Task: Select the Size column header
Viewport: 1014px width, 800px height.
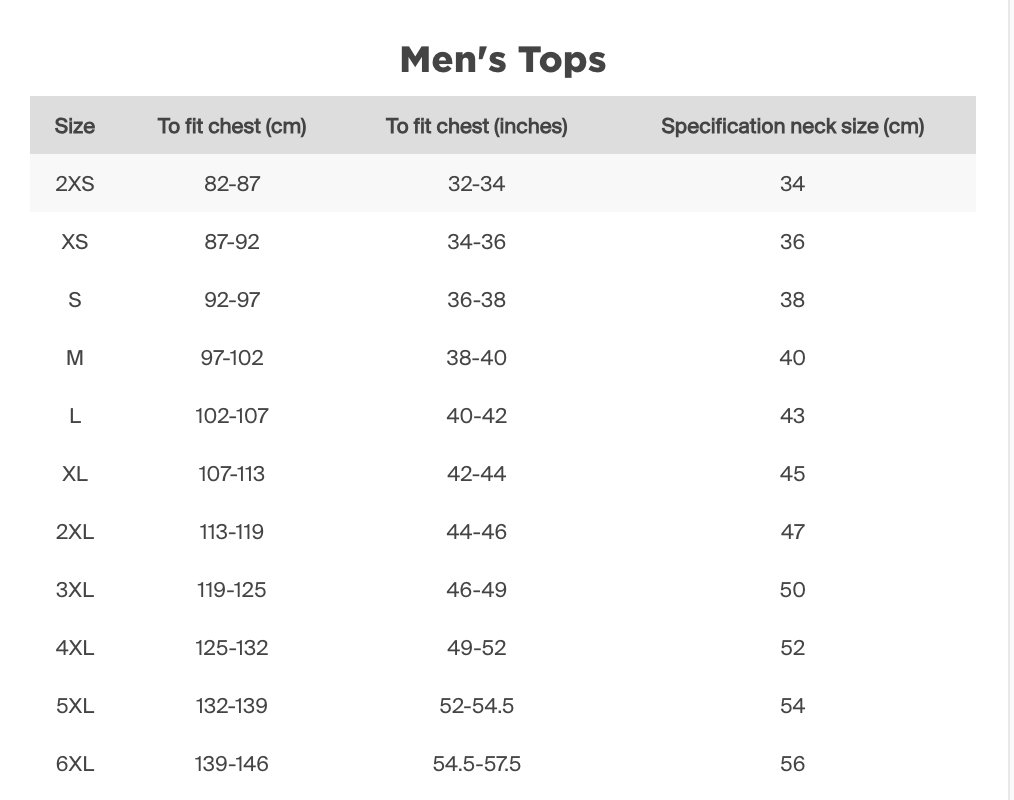Action: [x=74, y=126]
